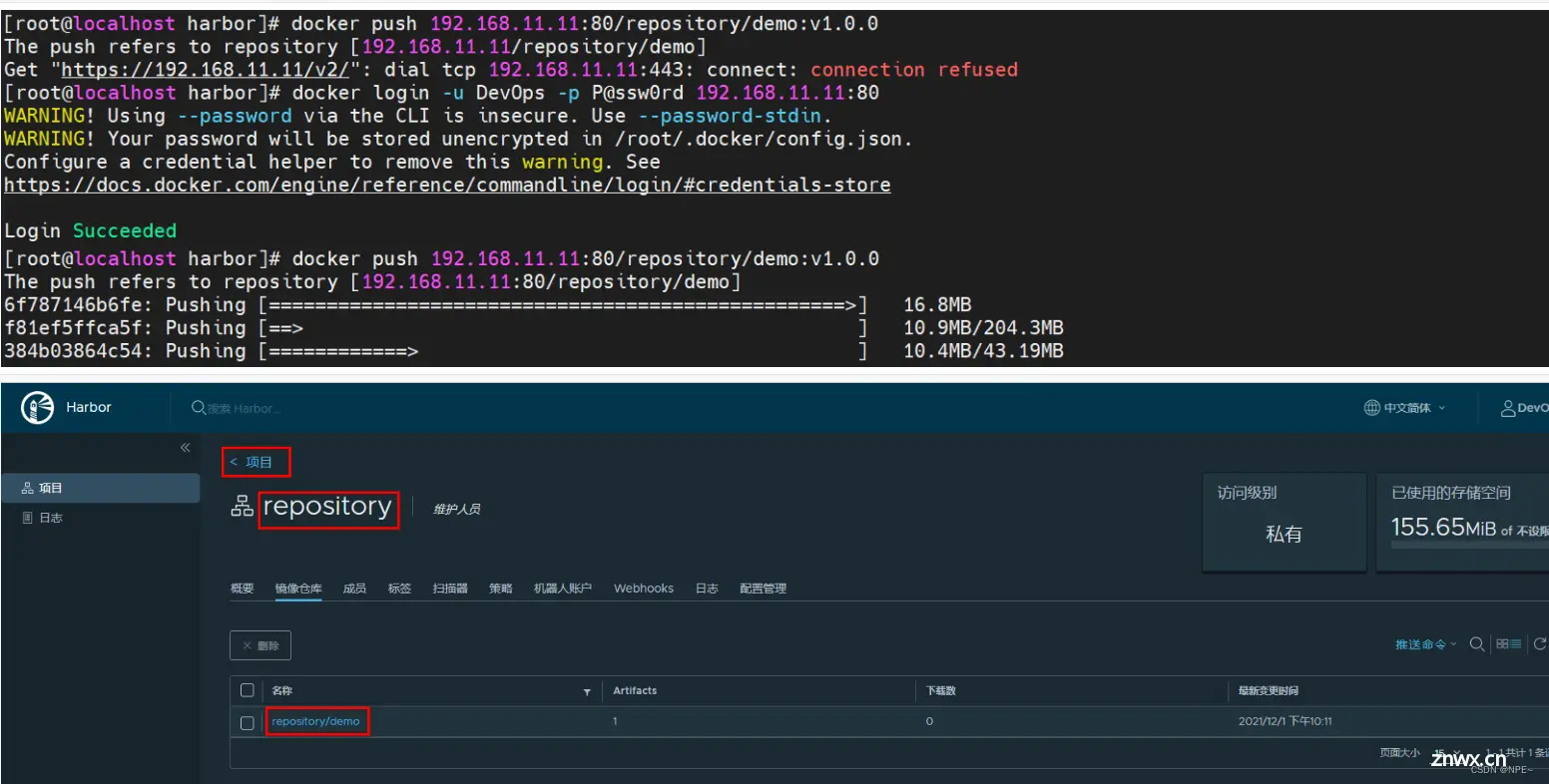The image size is (1549, 784).
Task: Switch to the 概要 tab
Action: pos(242,588)
